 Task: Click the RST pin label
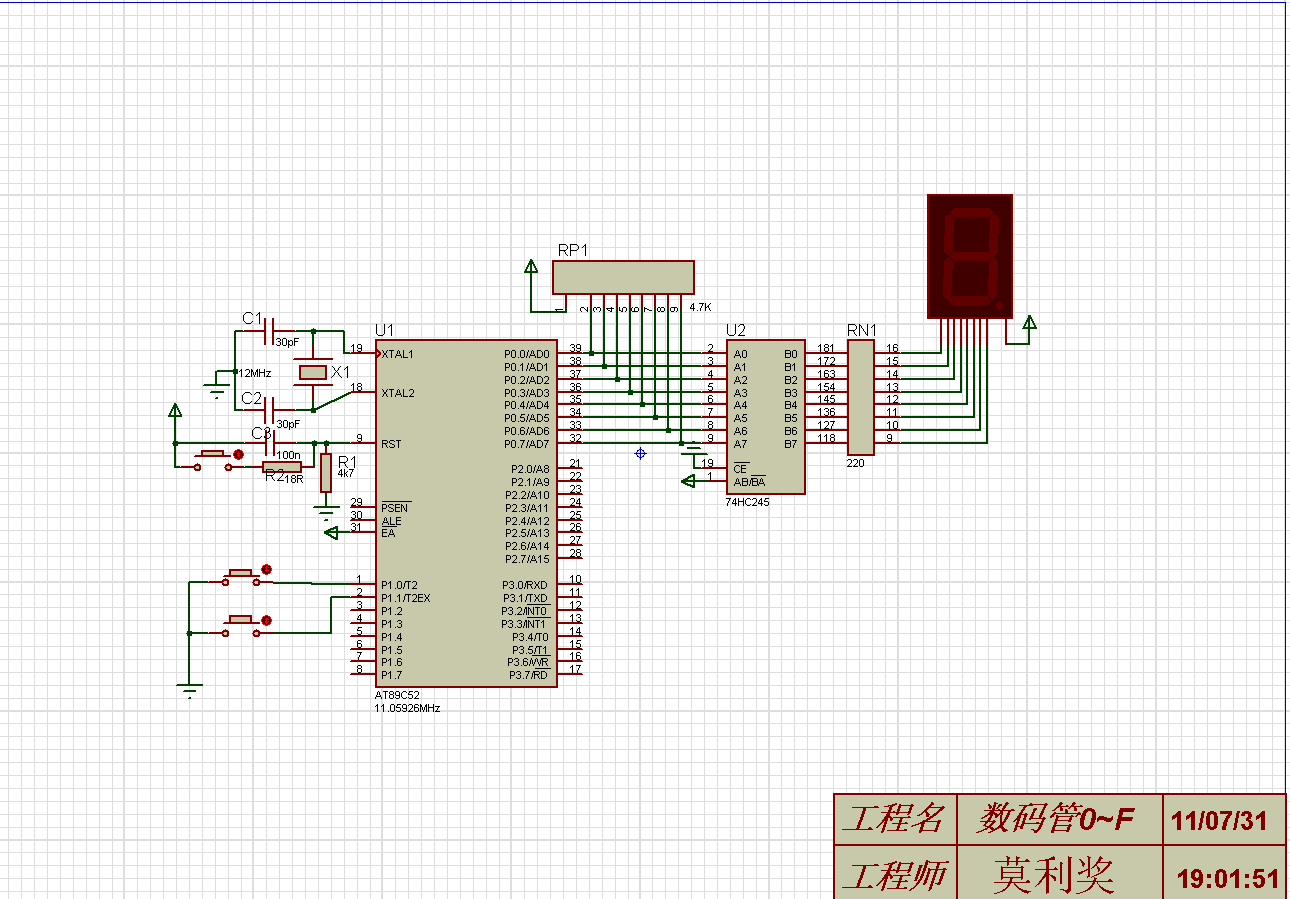391,444
